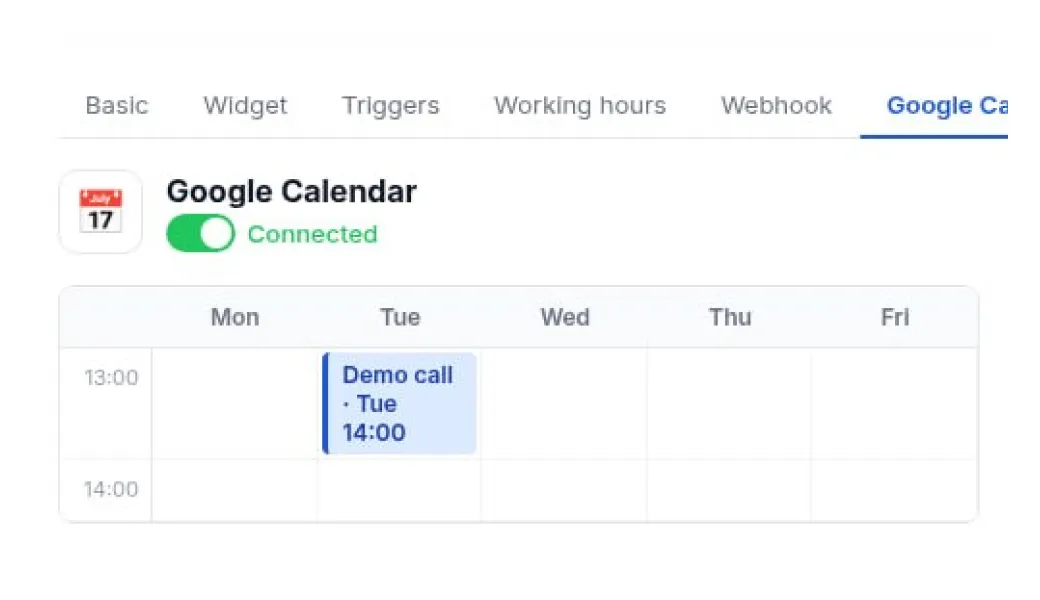Click the empty Monday 13:00 slot
Image resolution: width=1040 pixels, height=600 pixels.
(235, 403)
